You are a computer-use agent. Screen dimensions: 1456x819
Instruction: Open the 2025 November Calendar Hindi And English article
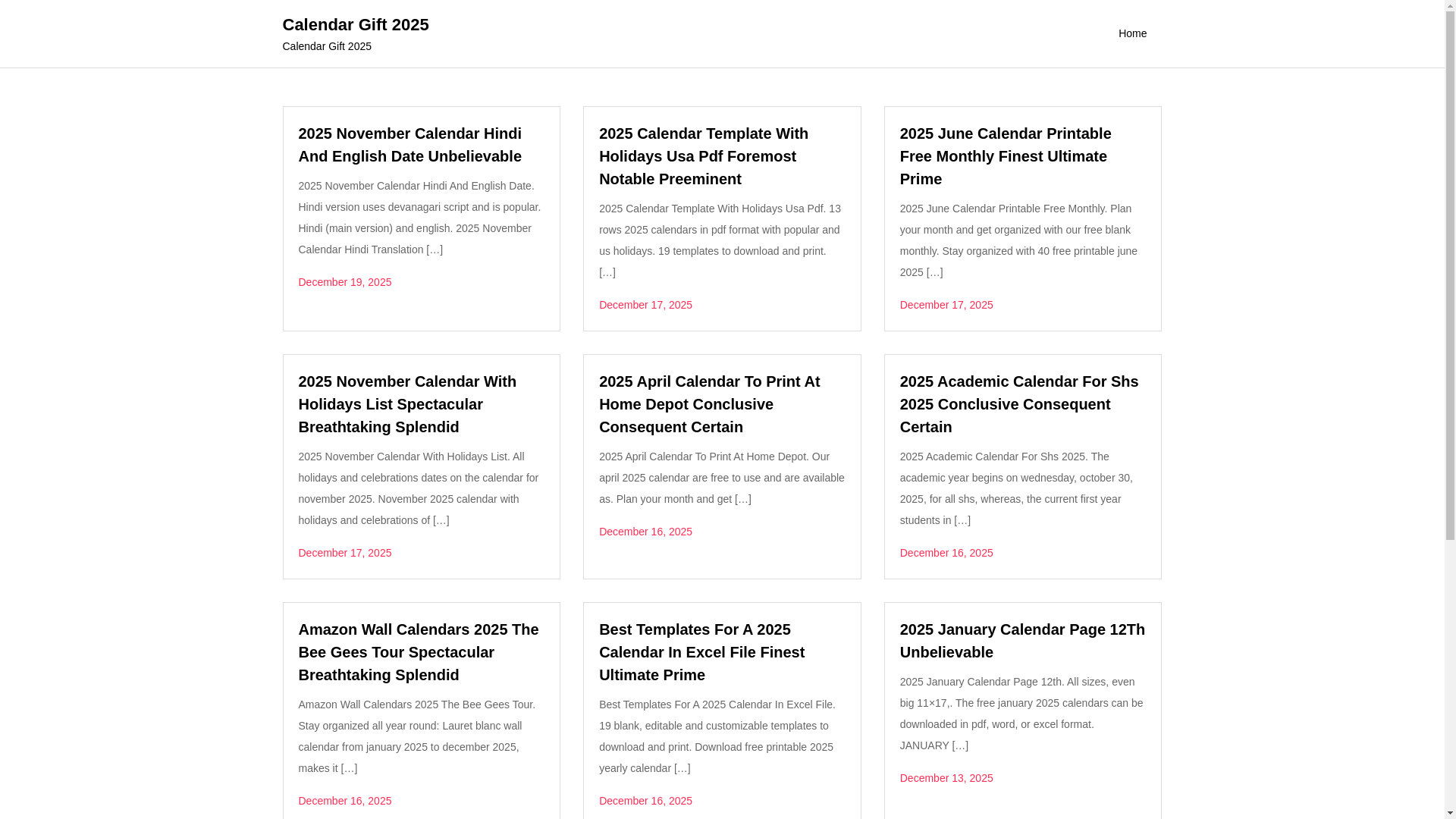tap(409, 145)
